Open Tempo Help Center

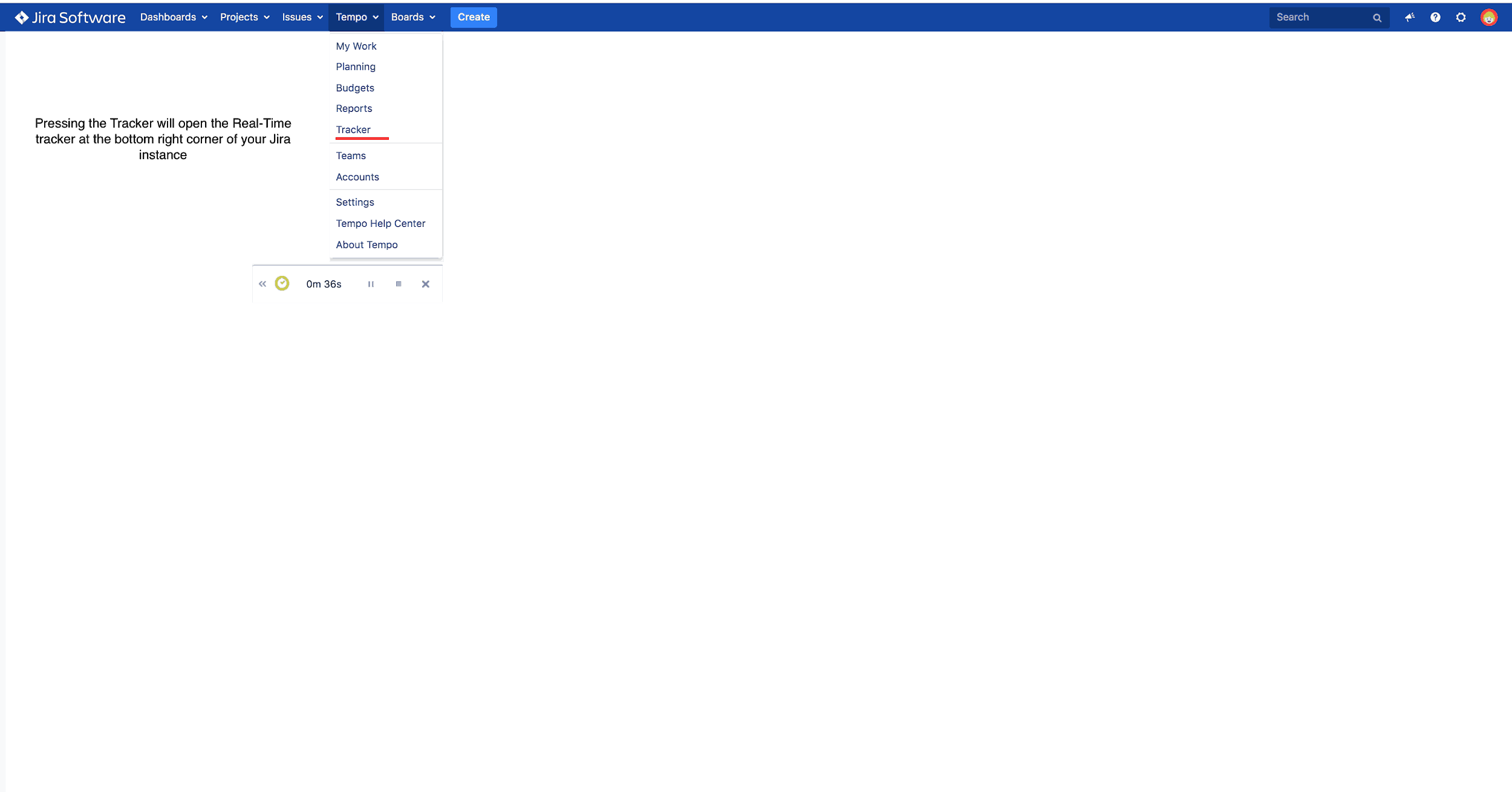[380, 223]
